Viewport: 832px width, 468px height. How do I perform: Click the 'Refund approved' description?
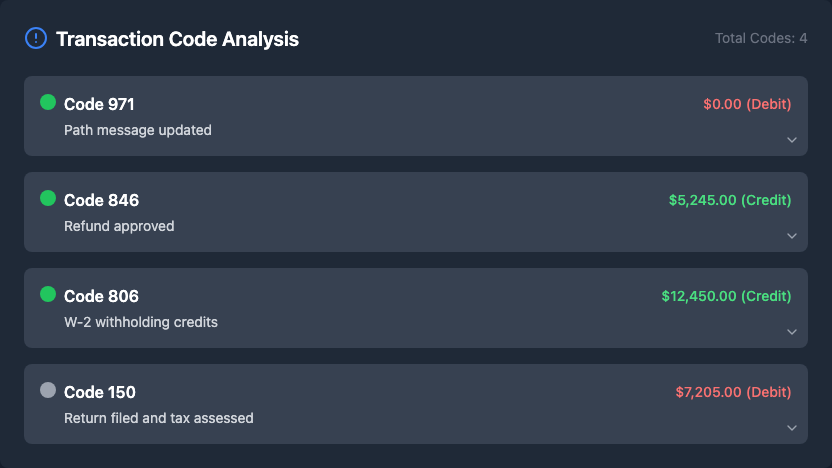coord(119,226)
